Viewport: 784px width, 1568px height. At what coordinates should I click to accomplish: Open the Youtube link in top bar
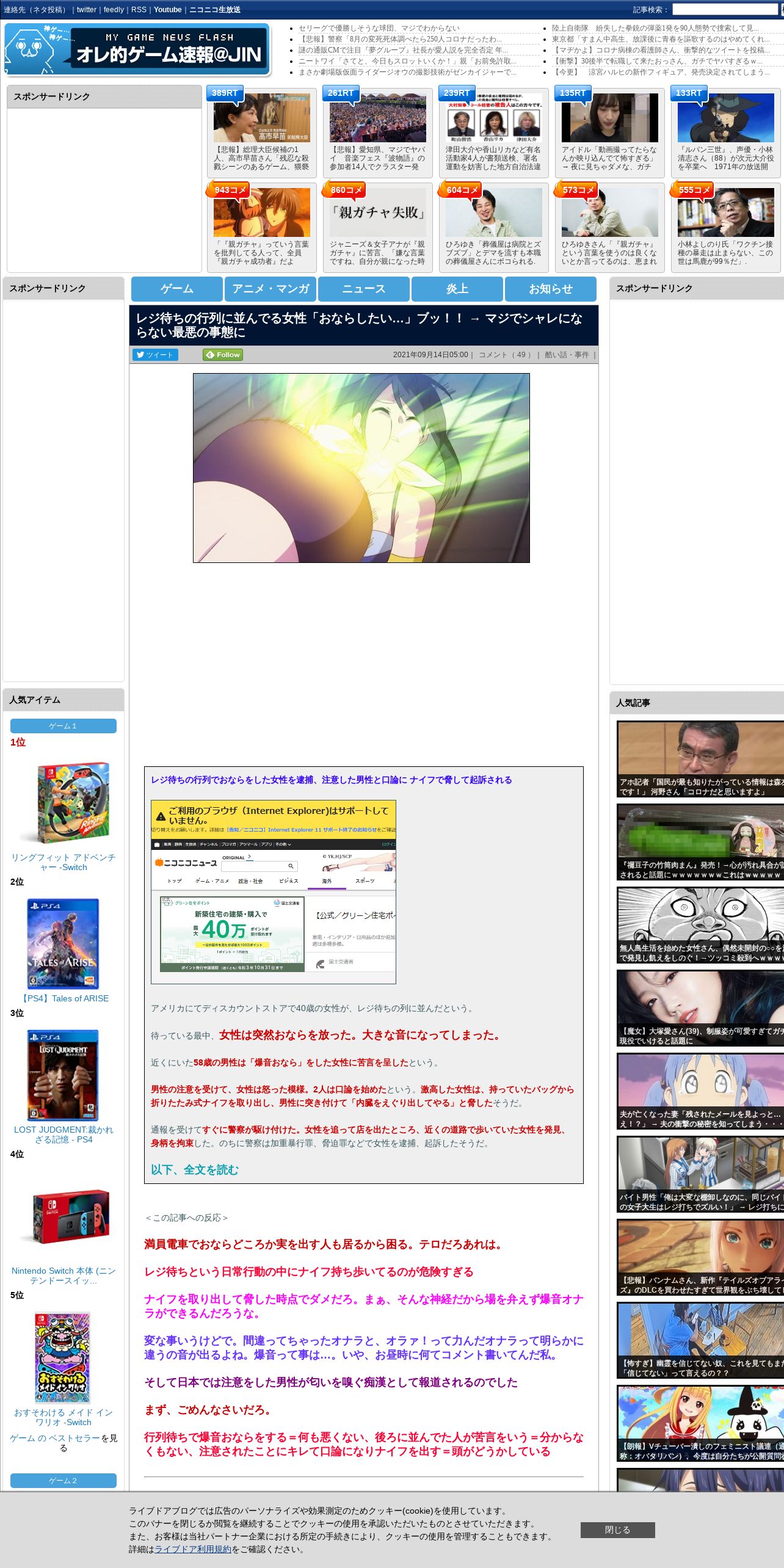[x=168, y=10]
